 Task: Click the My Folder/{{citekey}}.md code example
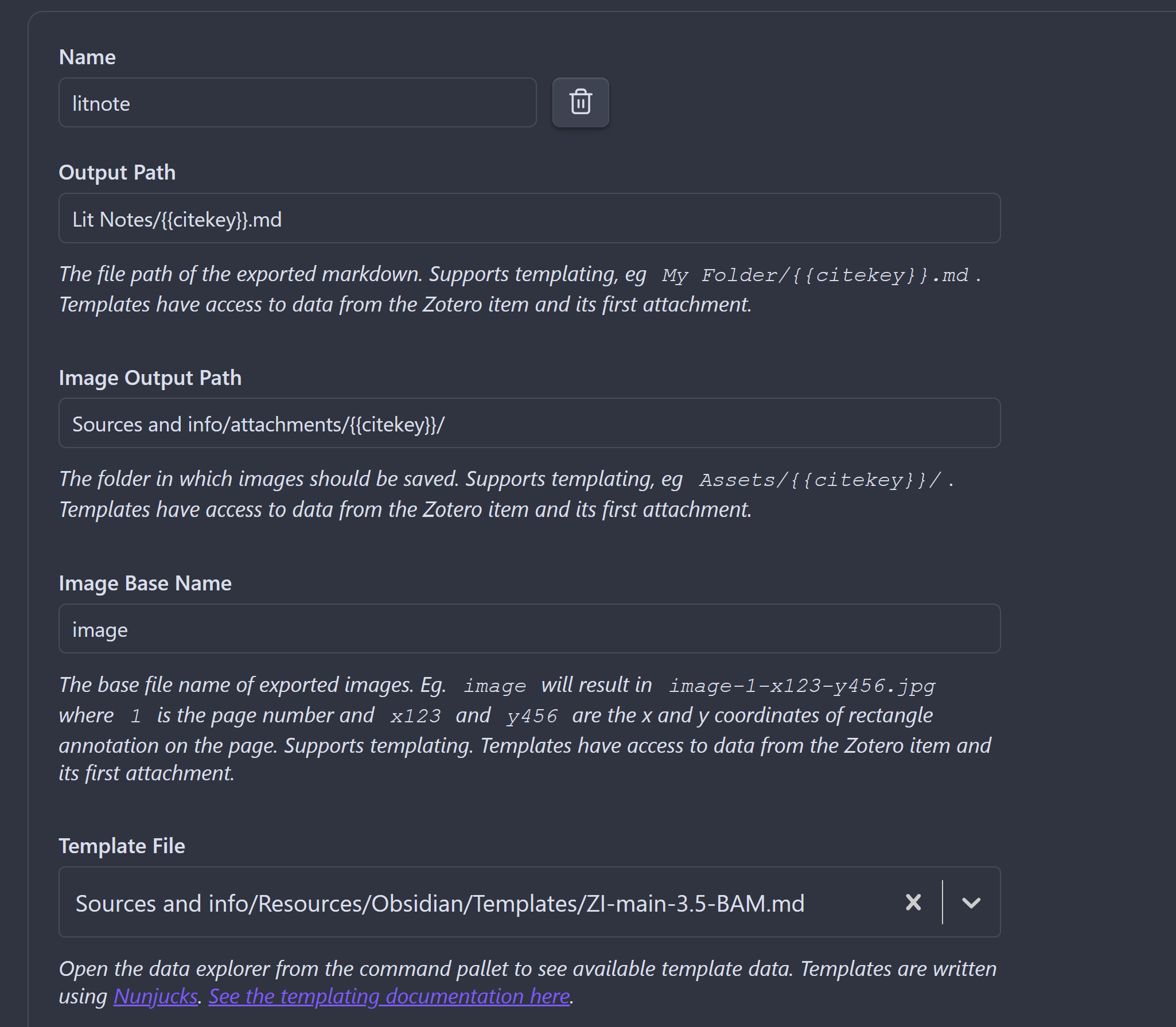pos(815,275)
